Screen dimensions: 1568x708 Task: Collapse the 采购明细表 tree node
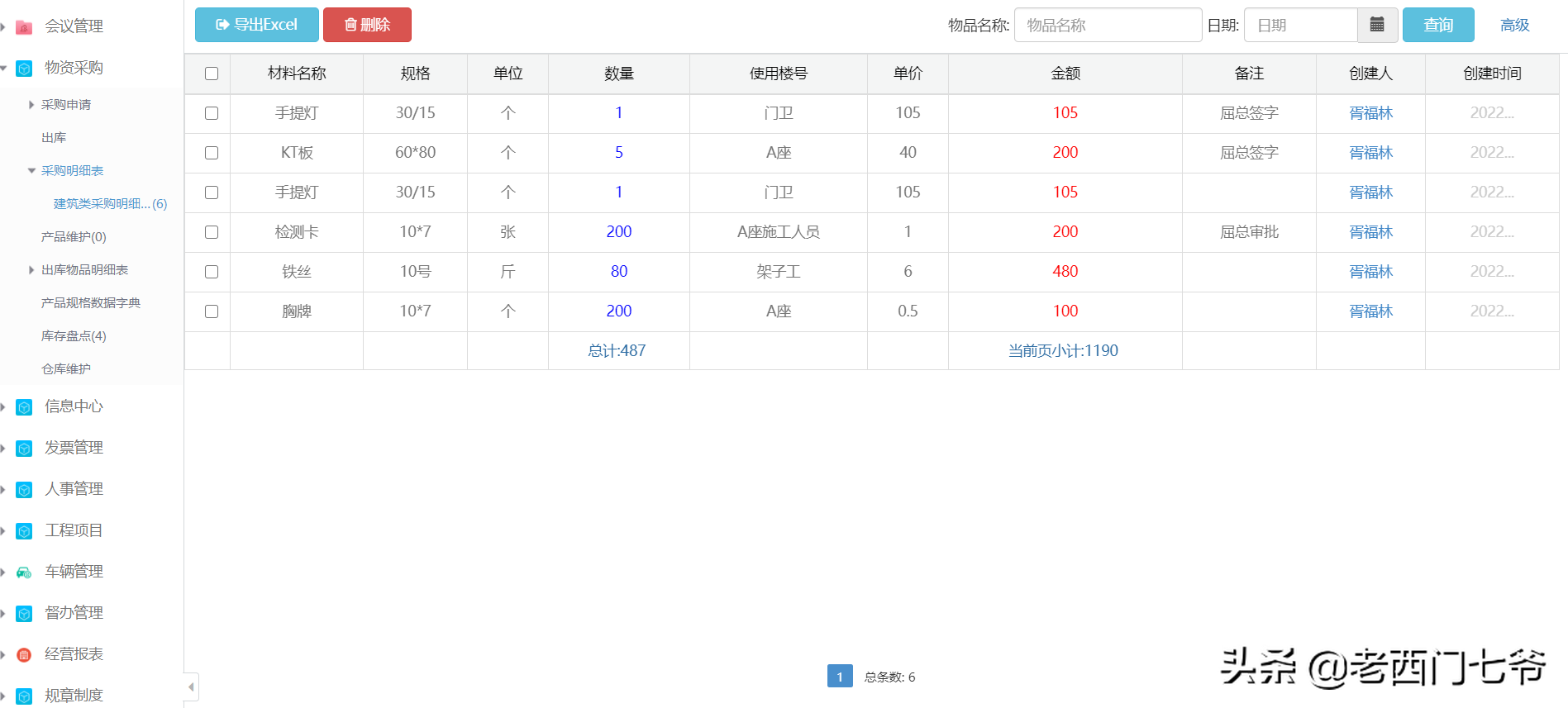pyautogui.click(x=31, y=171)
